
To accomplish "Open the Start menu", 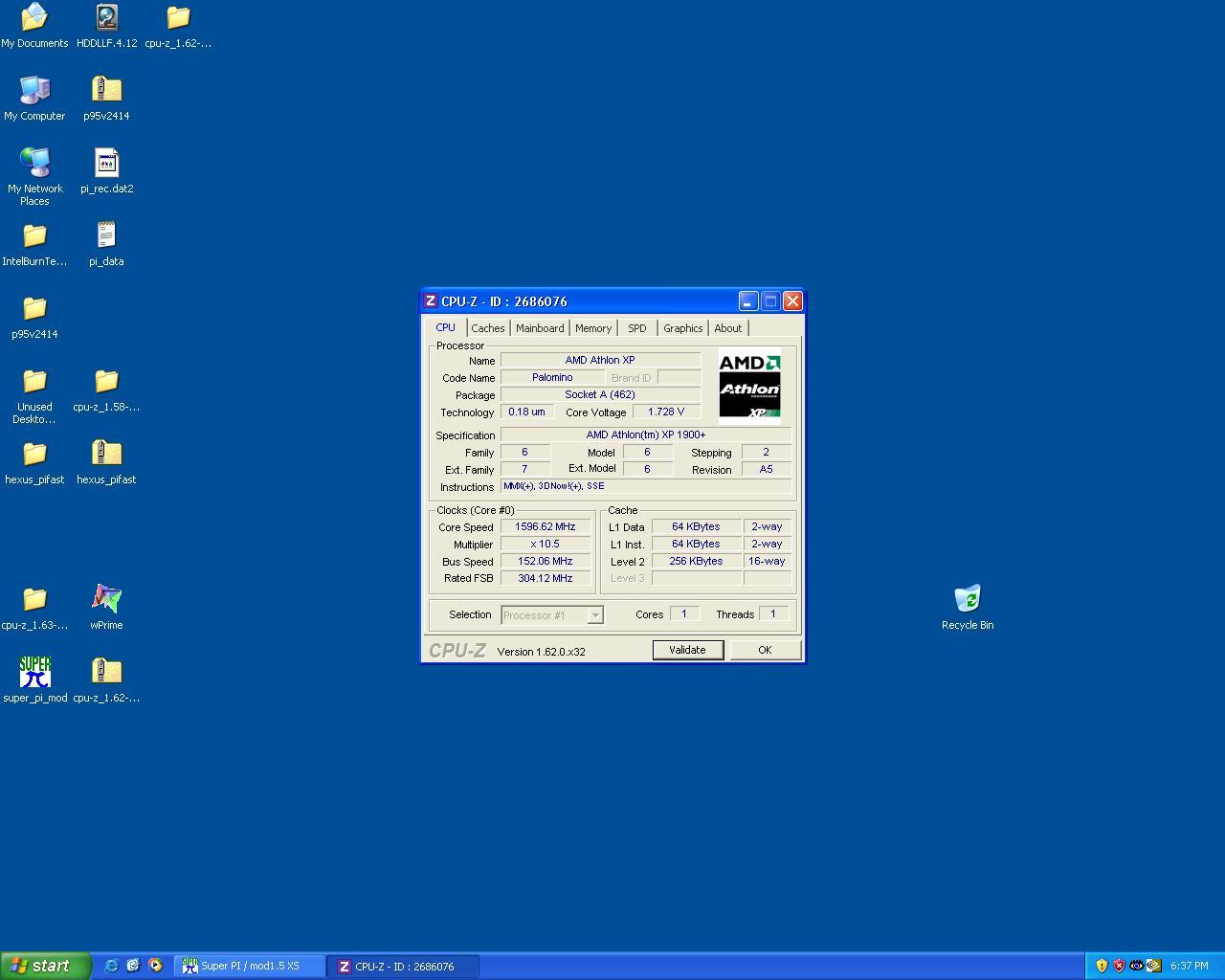I will click(46, 966).
